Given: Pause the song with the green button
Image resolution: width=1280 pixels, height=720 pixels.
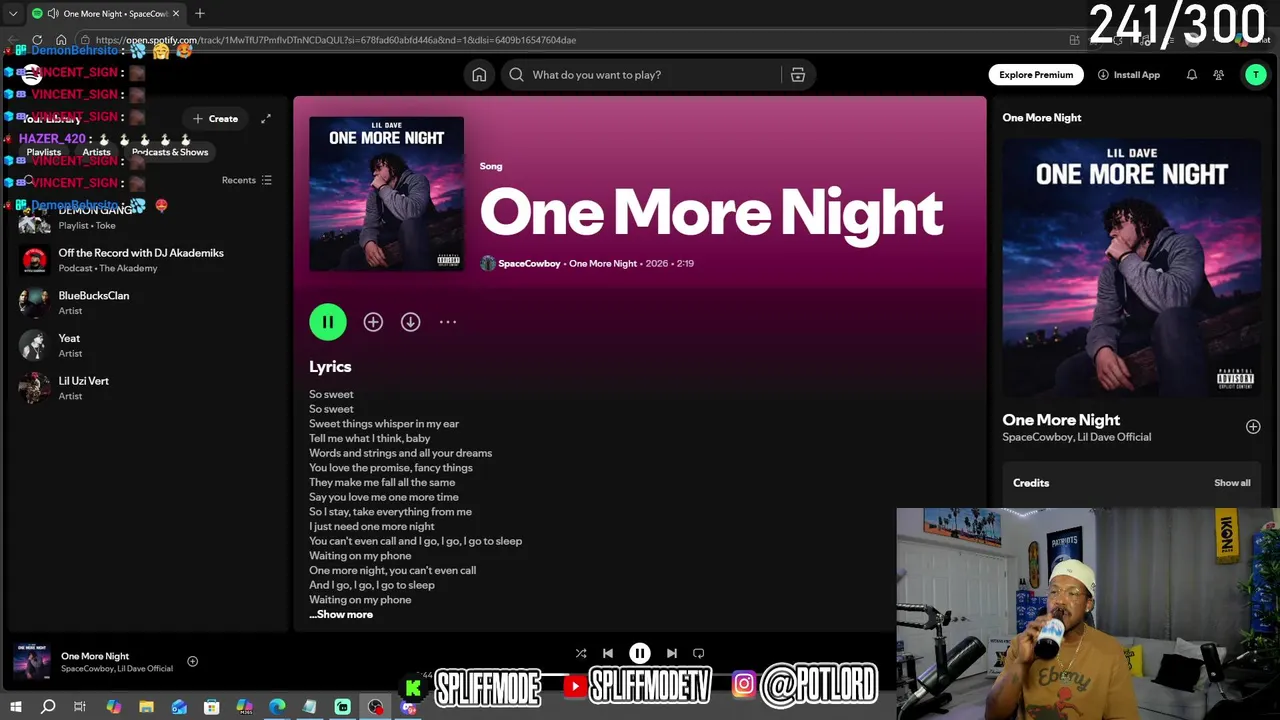Looking at the screenshot, I should click(x=328, y=322).
